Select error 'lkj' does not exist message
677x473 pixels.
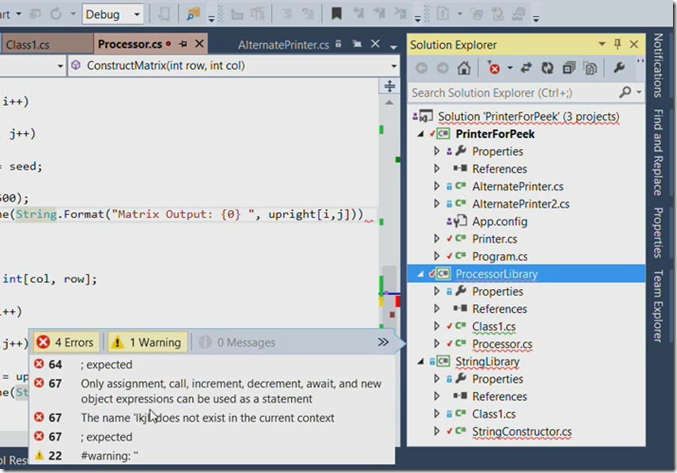click(207, 418)
